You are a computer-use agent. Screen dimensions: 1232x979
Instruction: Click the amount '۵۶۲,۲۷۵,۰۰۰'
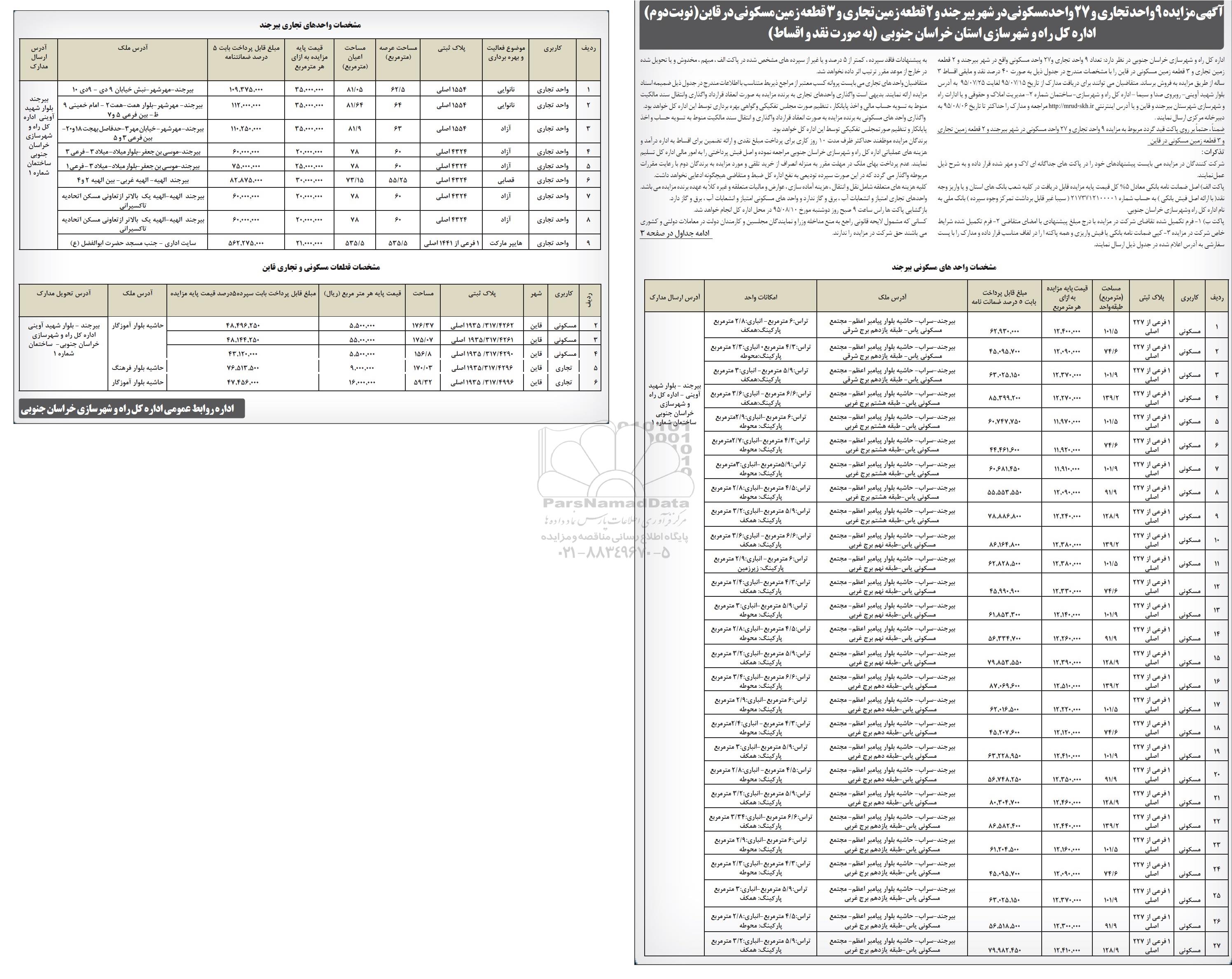[x=246, y=243]
